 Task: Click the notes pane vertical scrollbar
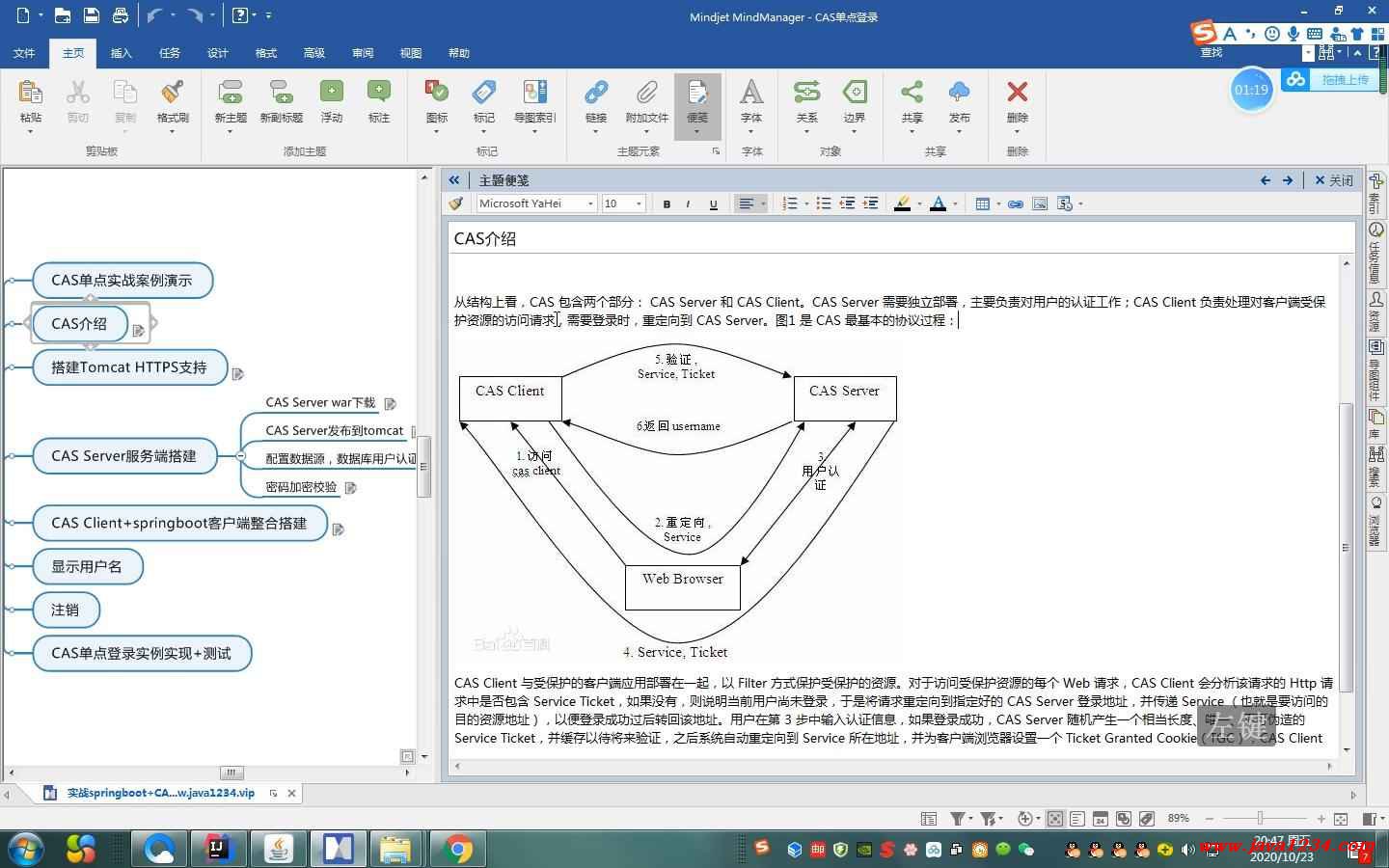click(x=1347, y=548)
